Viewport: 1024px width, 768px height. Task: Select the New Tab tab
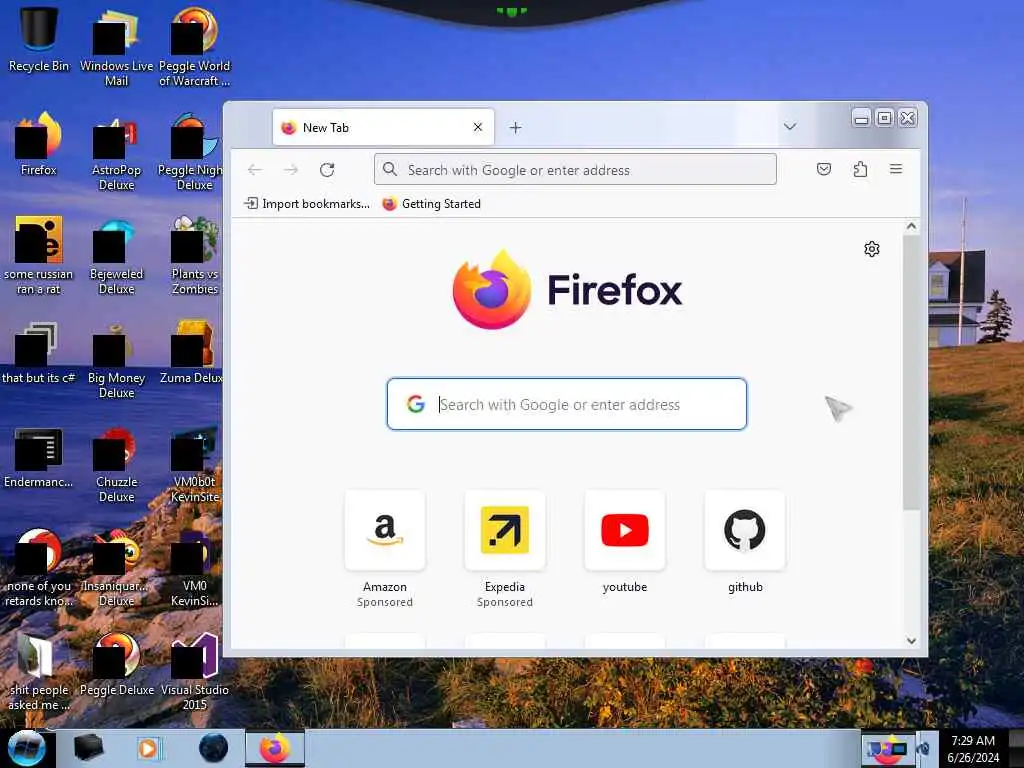point(383,127)
